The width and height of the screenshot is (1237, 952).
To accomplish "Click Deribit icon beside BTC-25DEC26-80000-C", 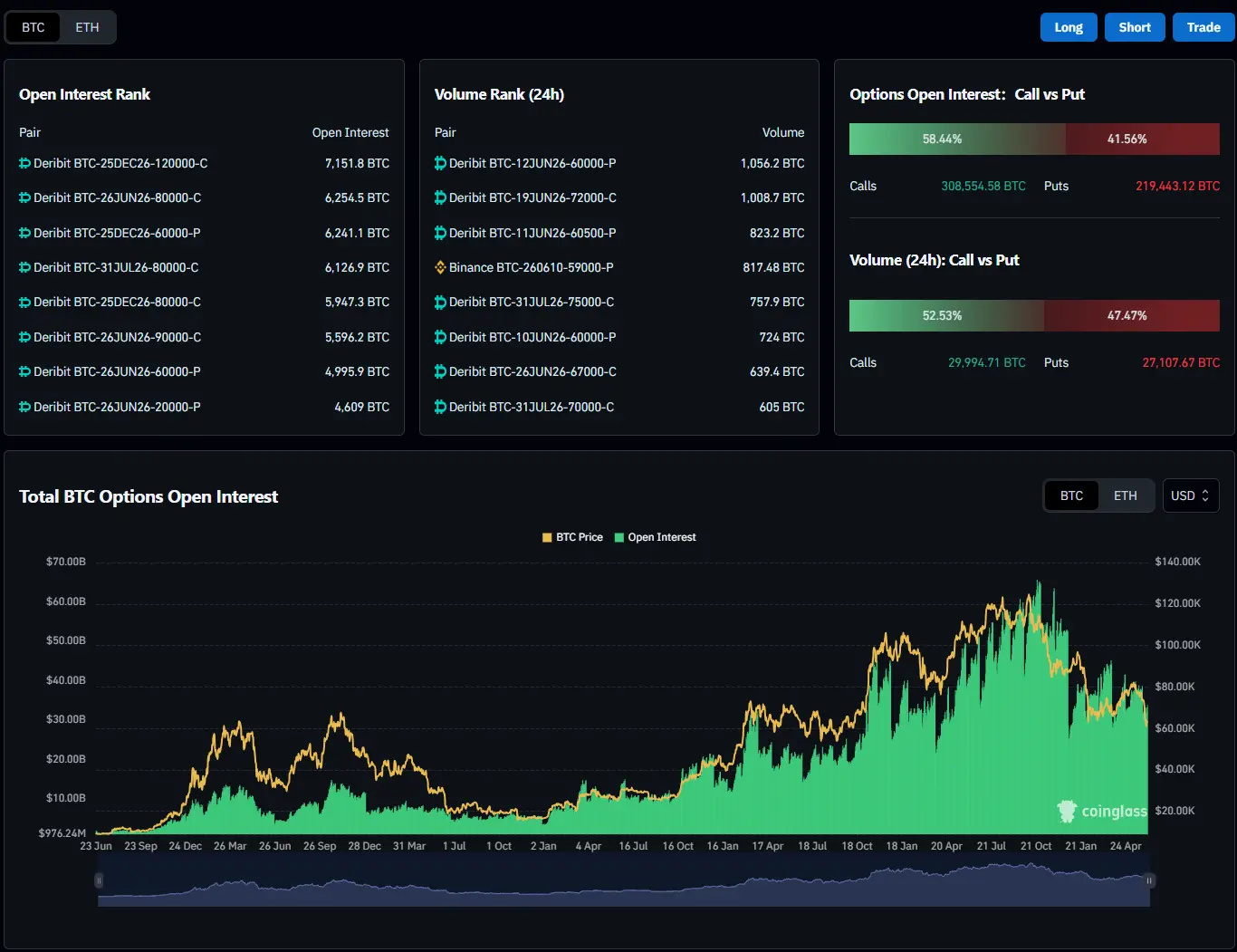I will pyautogui.click(x=25, y=303).
